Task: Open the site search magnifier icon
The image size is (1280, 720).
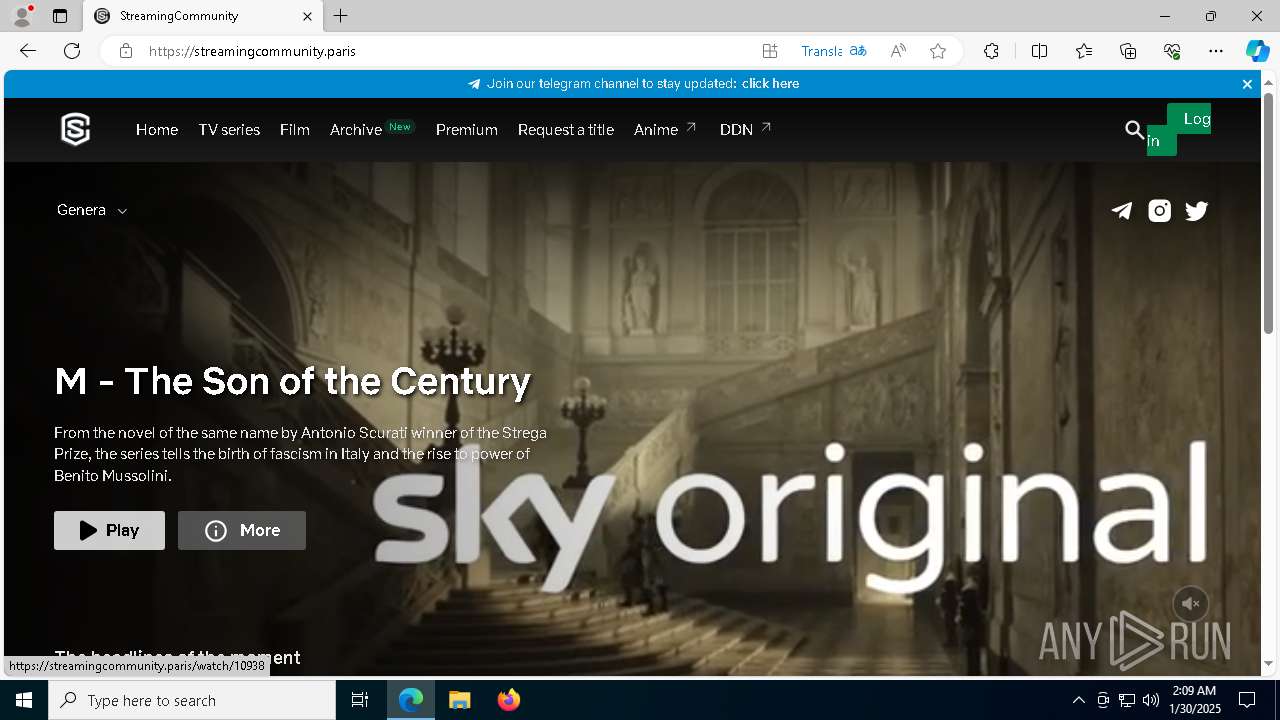Action: point(1134,129)
